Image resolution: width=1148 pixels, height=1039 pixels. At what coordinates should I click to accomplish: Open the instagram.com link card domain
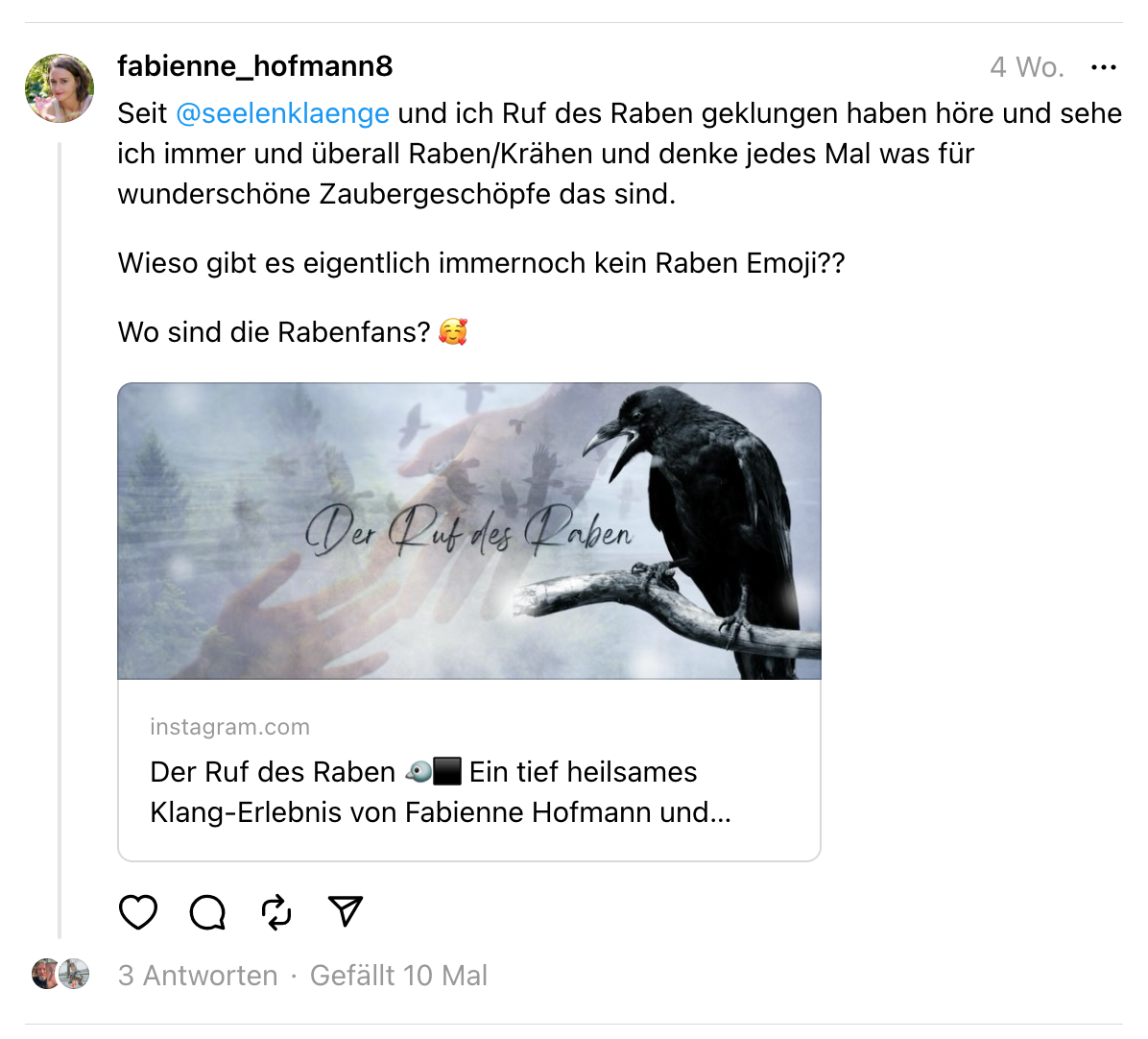[230, 726]
